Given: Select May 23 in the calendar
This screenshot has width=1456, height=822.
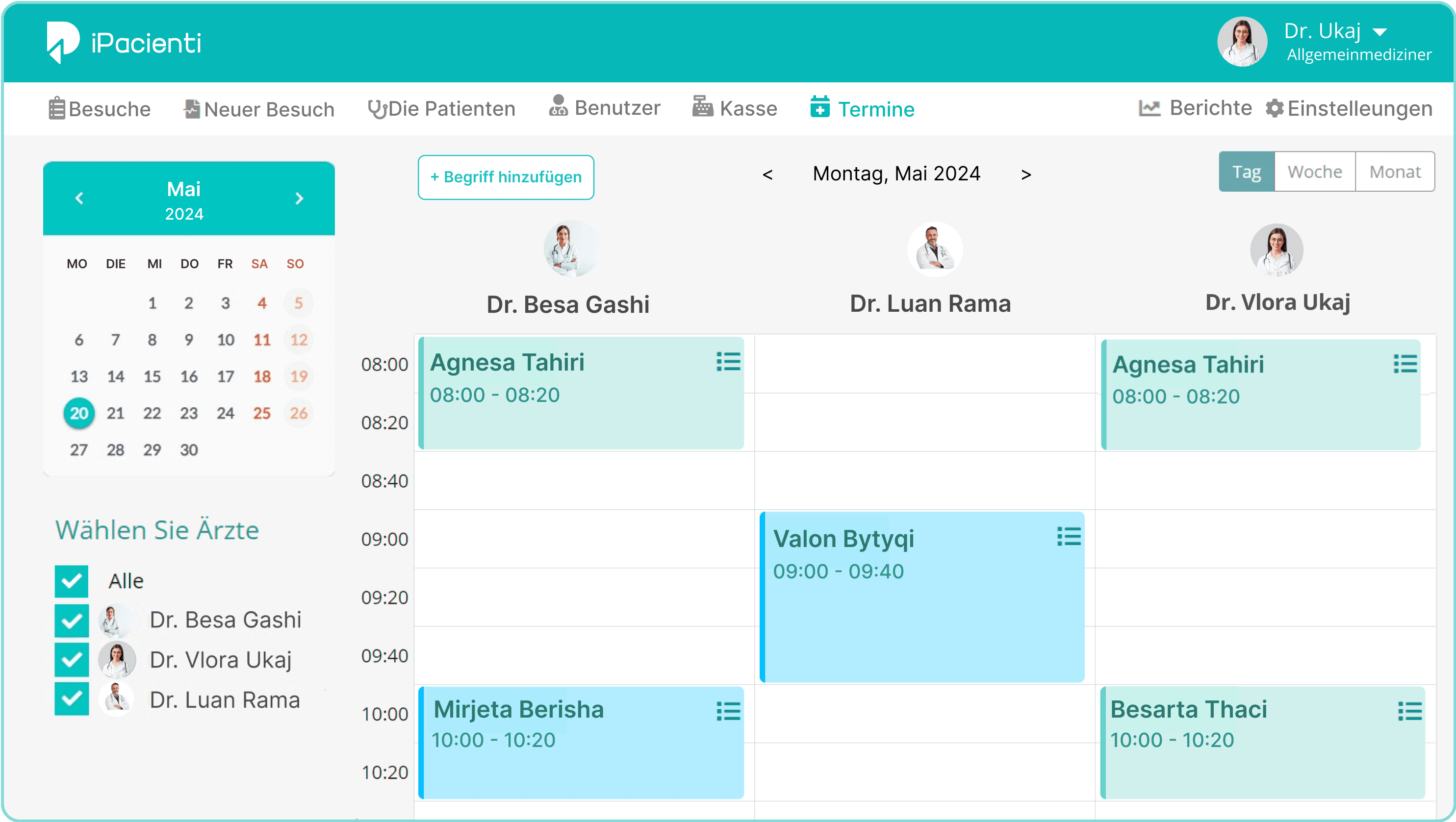Looking at the screenshot, I should (189, 413).
